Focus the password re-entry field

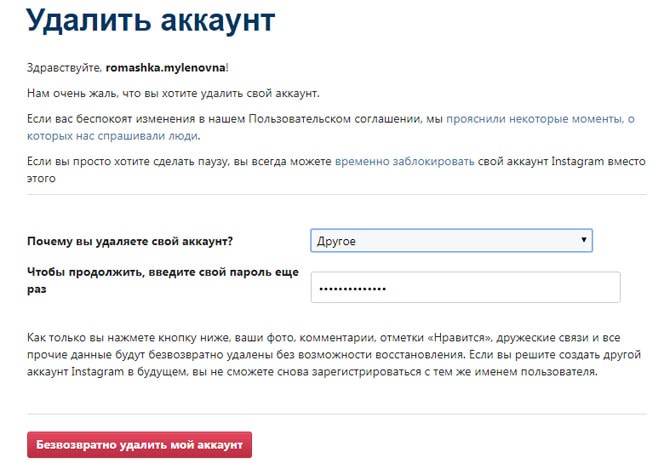pyautogui.click(x=465, y=287)
